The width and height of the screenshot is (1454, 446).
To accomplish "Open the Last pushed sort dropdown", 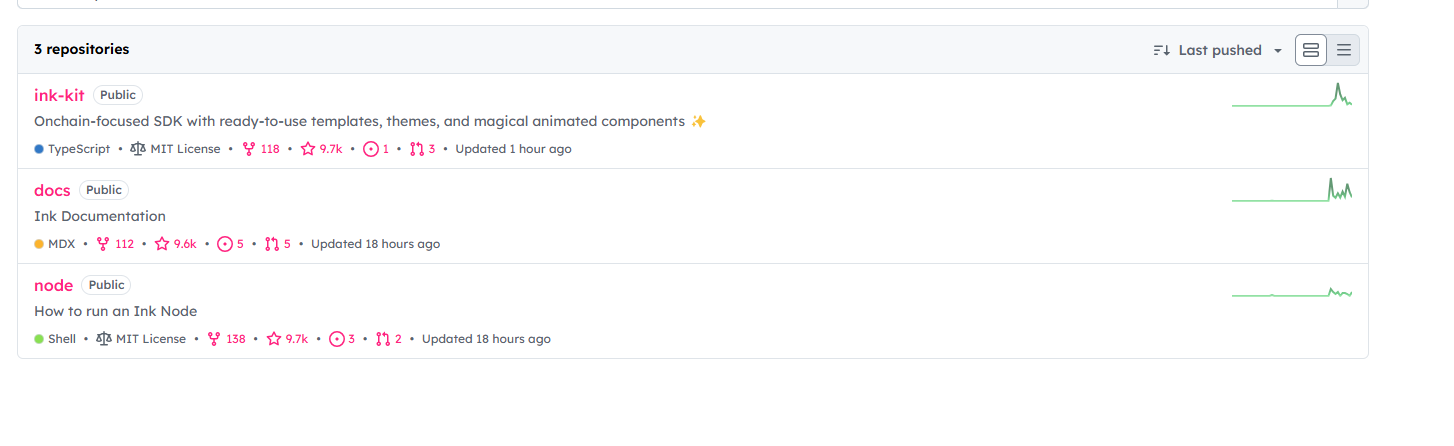I will pyautogui.click(x=1217, y=50).
